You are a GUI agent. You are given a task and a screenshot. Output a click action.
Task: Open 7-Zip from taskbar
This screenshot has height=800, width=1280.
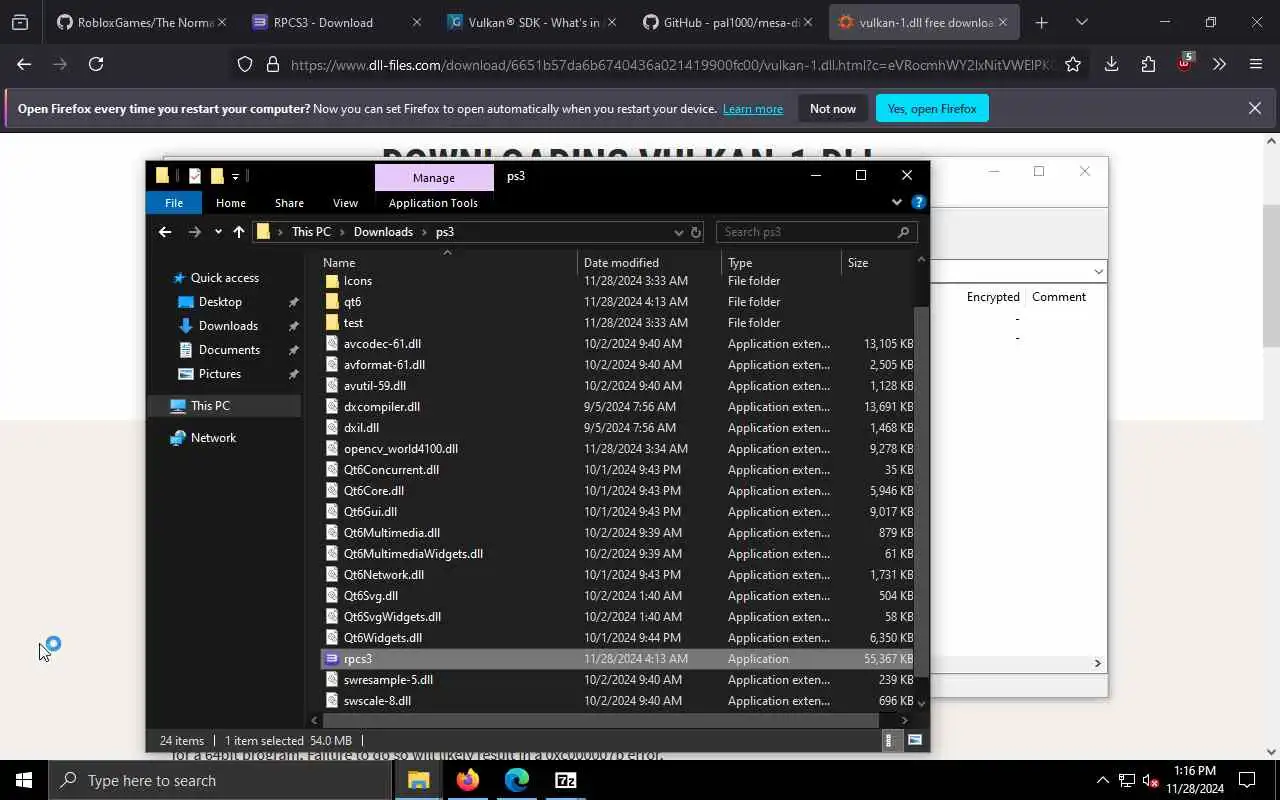pos(565,780)
